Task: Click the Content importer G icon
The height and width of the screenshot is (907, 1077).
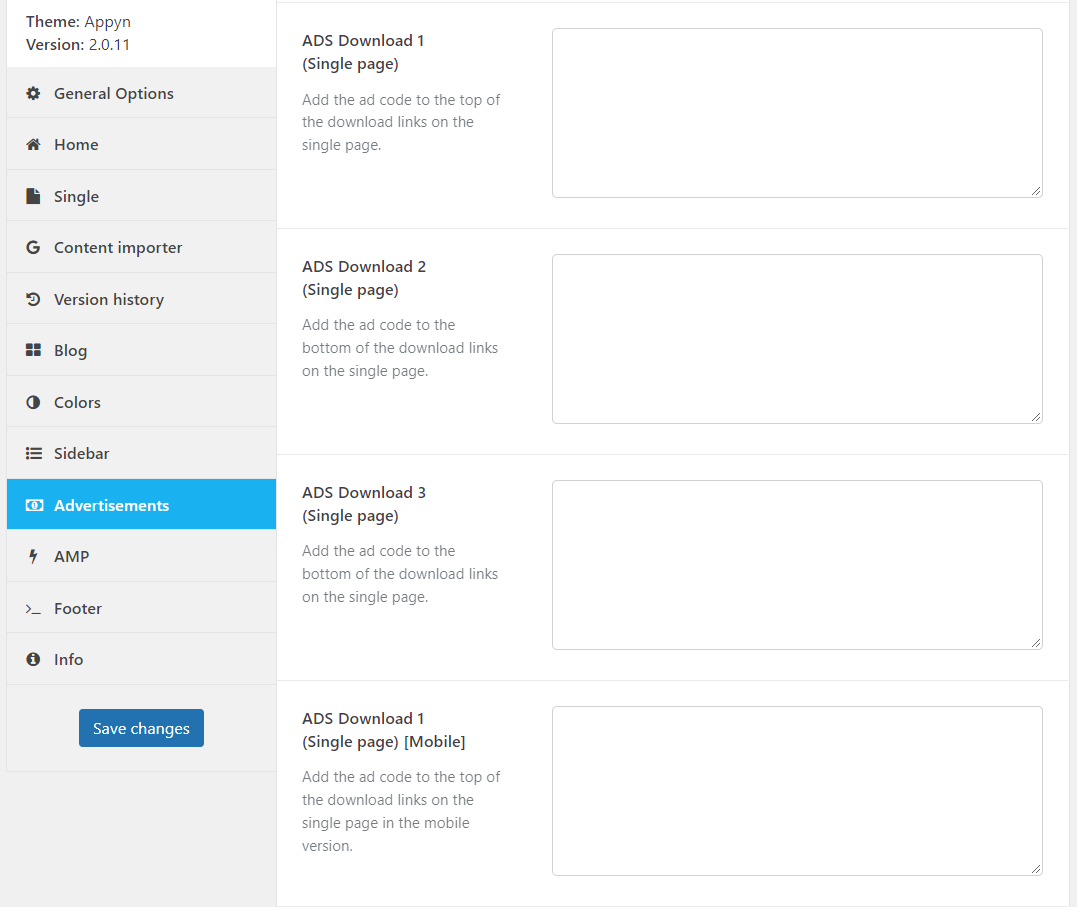Action: coord(33,247)
